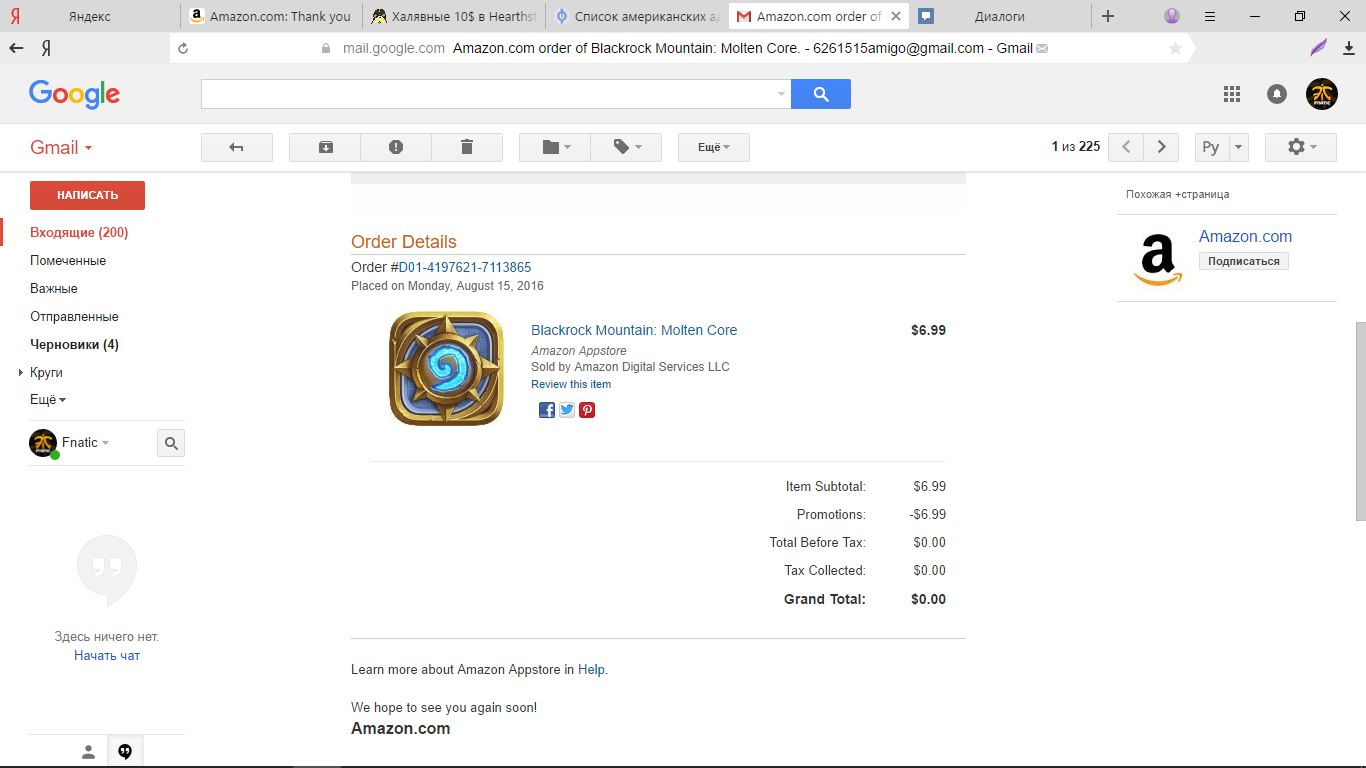This screenshot has width=1366, height=768.
Task: Open the Входящие (200) folder
Action: tap(79, 233)
